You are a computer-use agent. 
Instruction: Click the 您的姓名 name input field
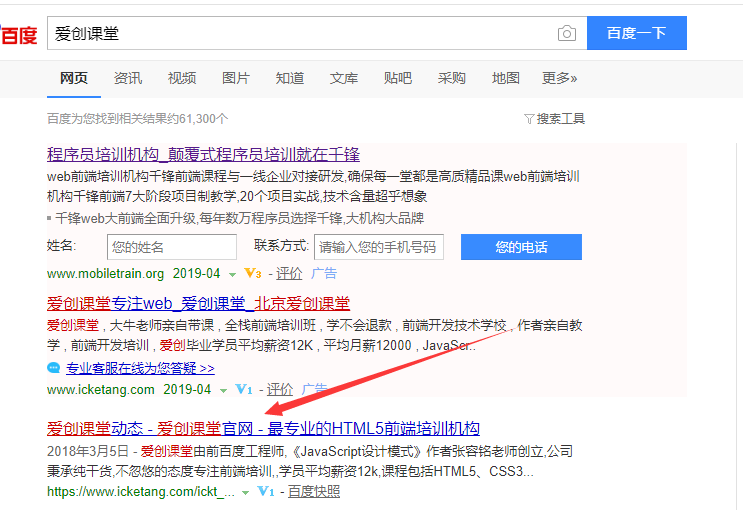[x=172, y=247]
